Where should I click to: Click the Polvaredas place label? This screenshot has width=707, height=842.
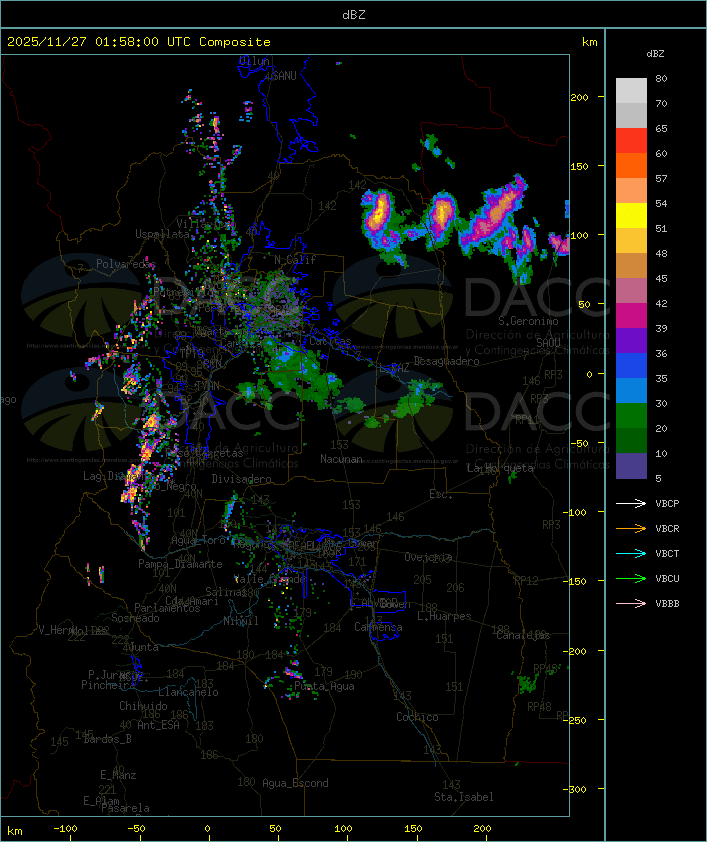point(126,264)
